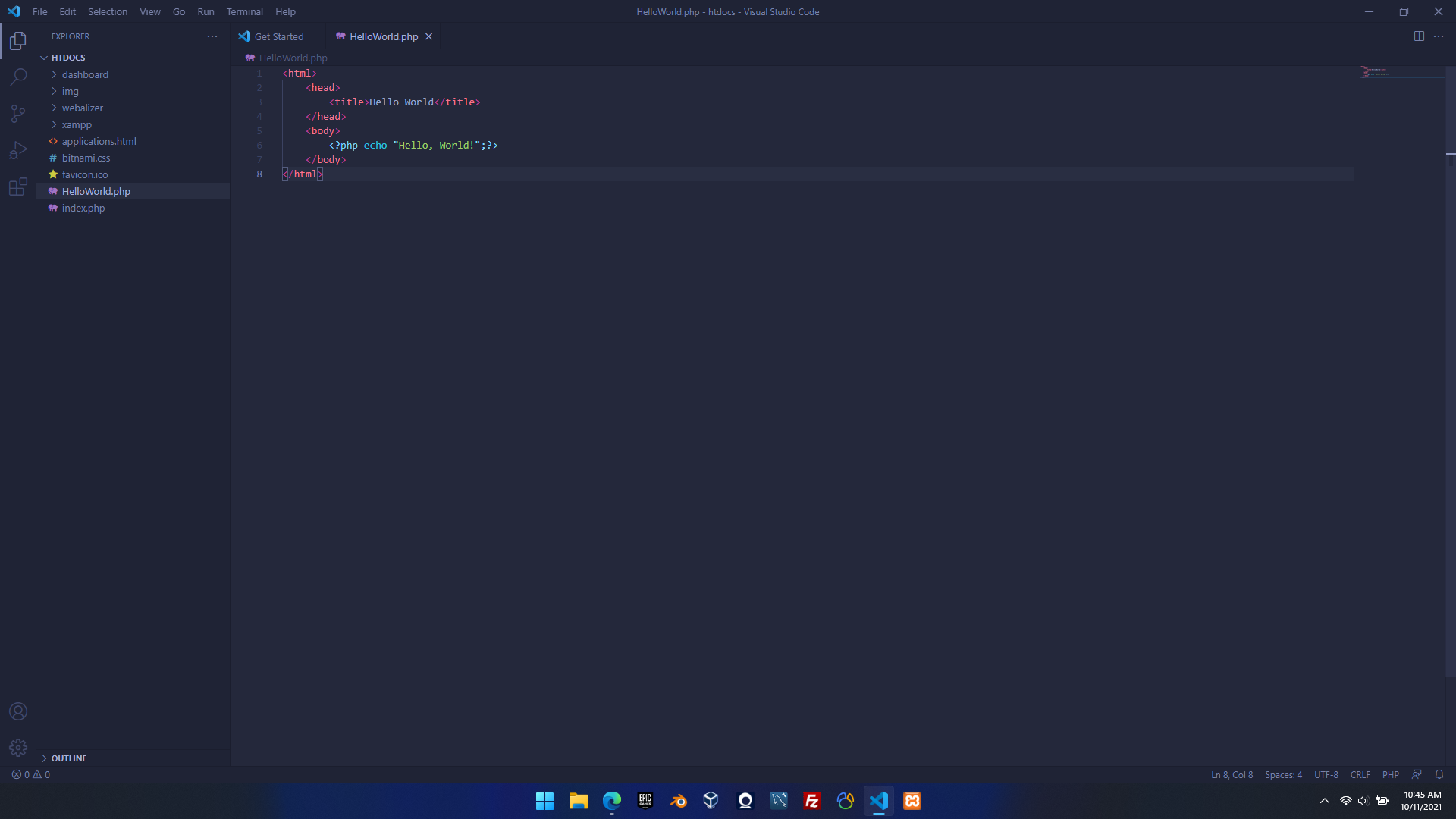1456x819 pixels.
Task: Collapse the HTDOCS folder section
Action: 67,58
